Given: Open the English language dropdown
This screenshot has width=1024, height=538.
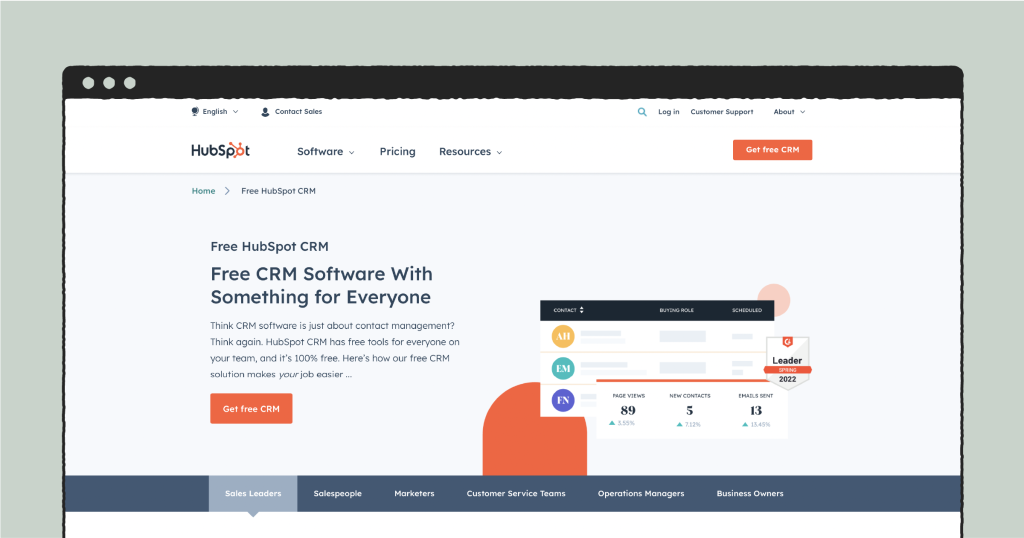Looking at the screenshot, I should click(x=216, y=112).
